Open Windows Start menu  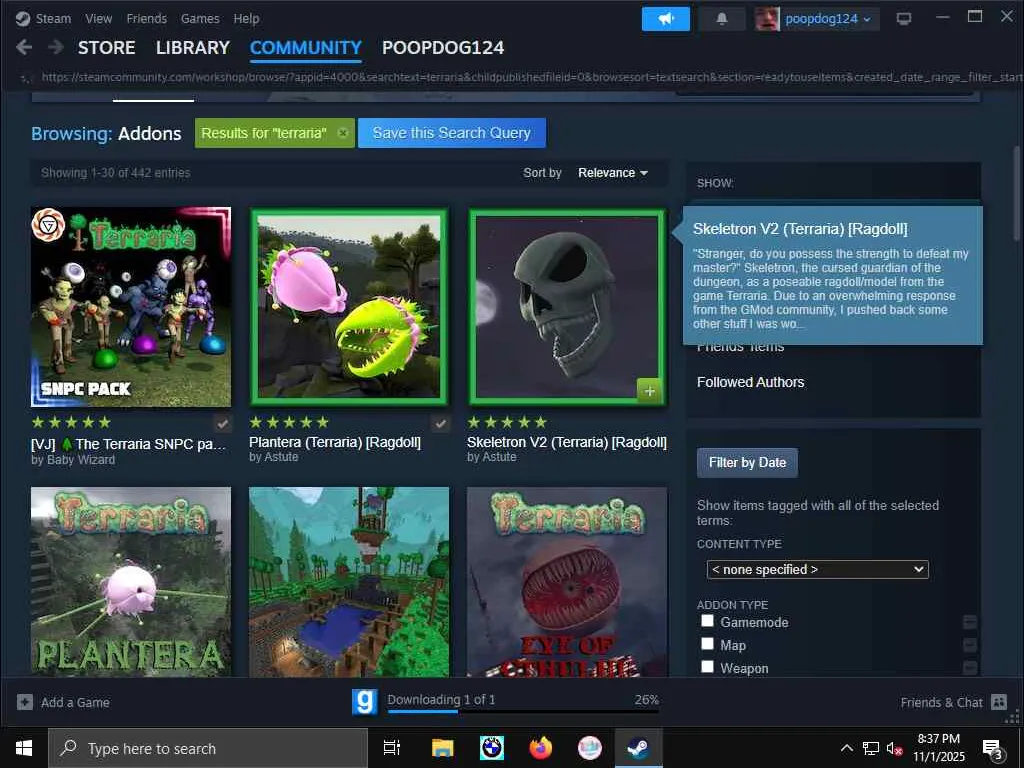[x=24, y=748]
